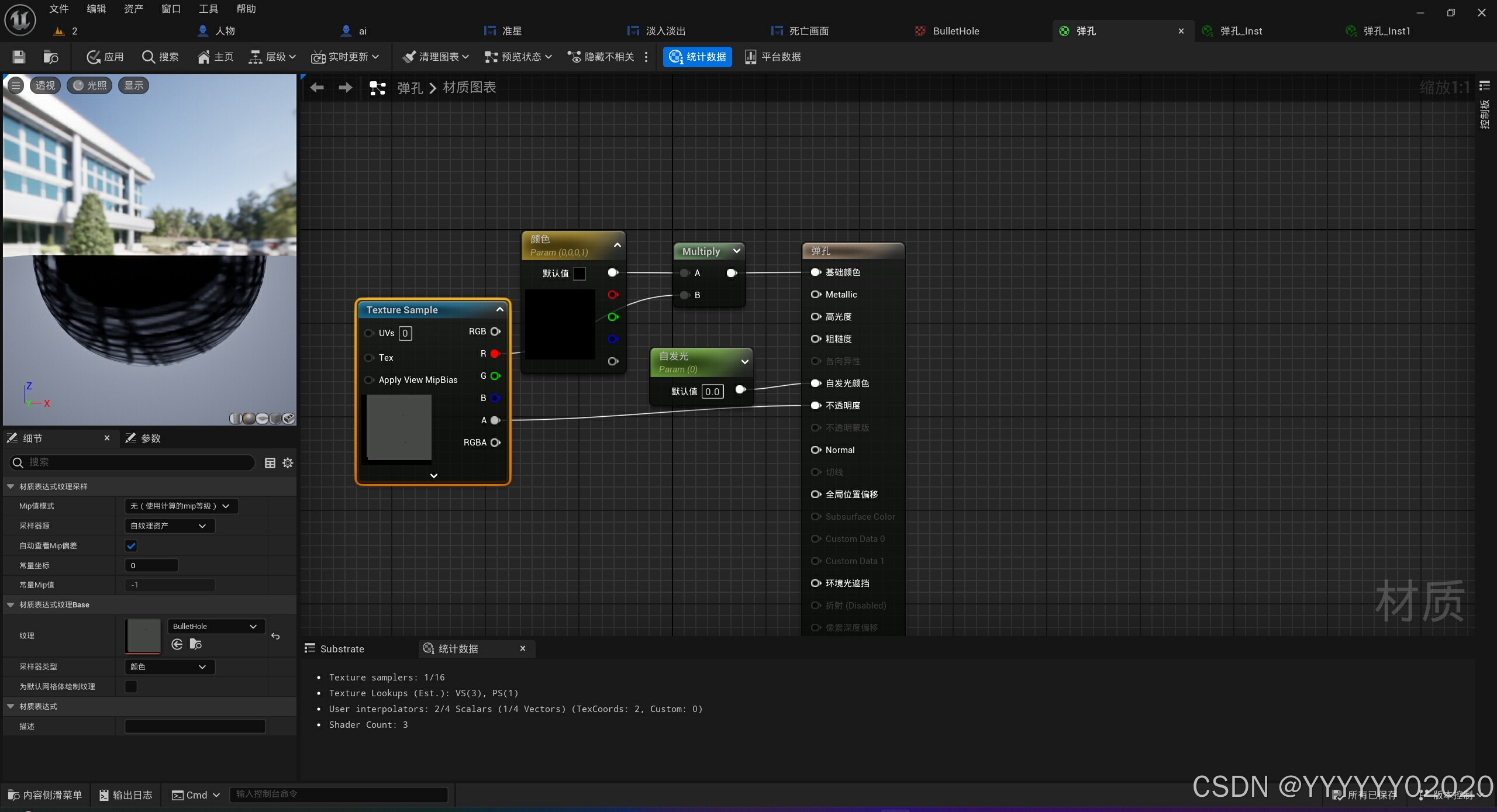Open the viewport hamburger options menu
The height and width of the screenshot is (812, 1497).
(16, 85)
